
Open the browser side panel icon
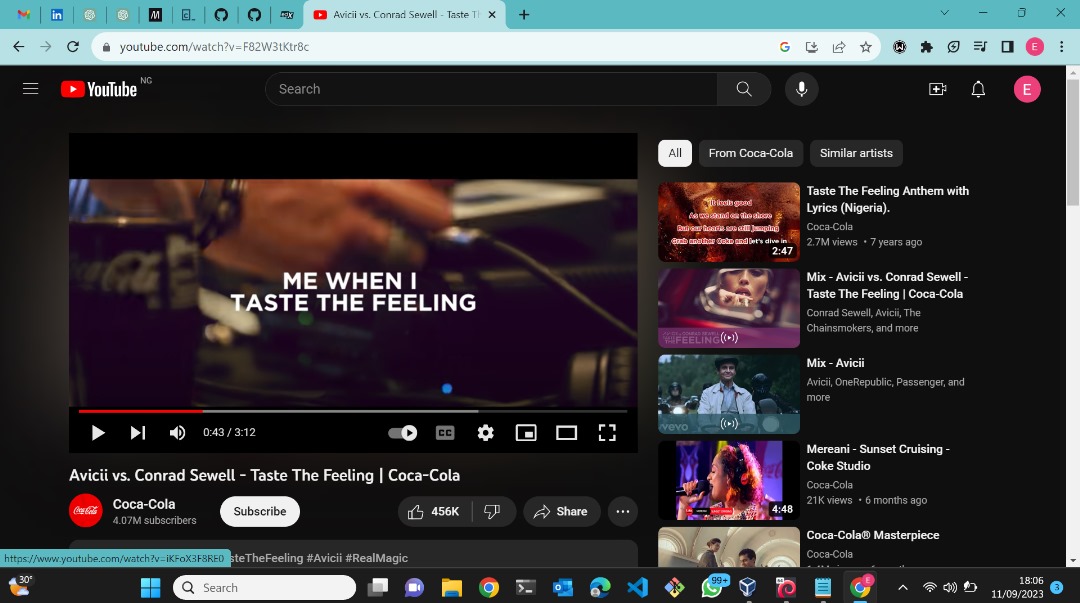[1007, 47]
